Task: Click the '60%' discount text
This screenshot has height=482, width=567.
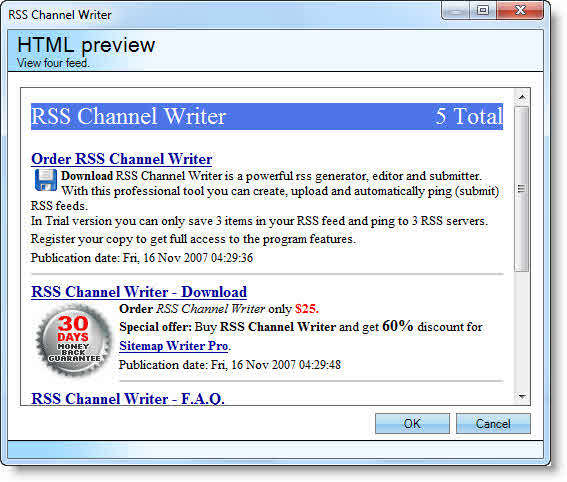Action: pos(398,326)
